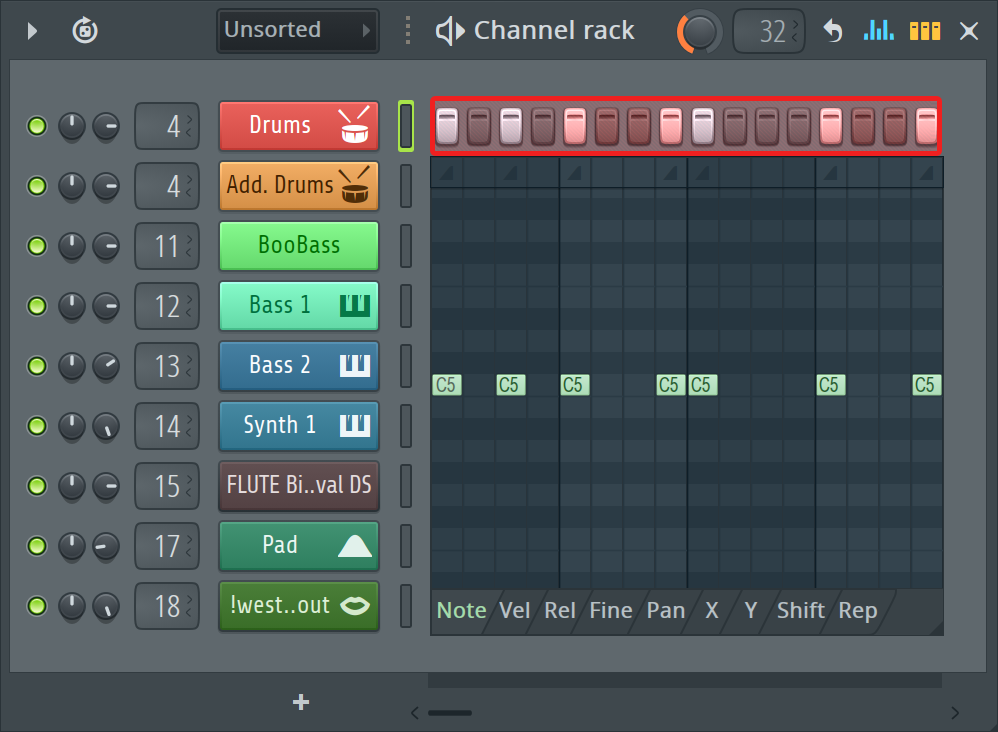Mute the !west..out channel LED

click(x=37, y=606)
